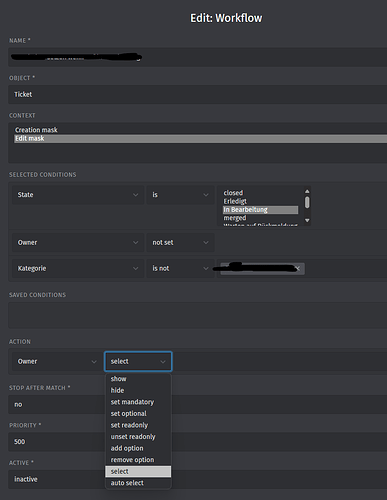Click the Object field showing Ticket
Screen dimensions: 387x500
click(198, 94)
